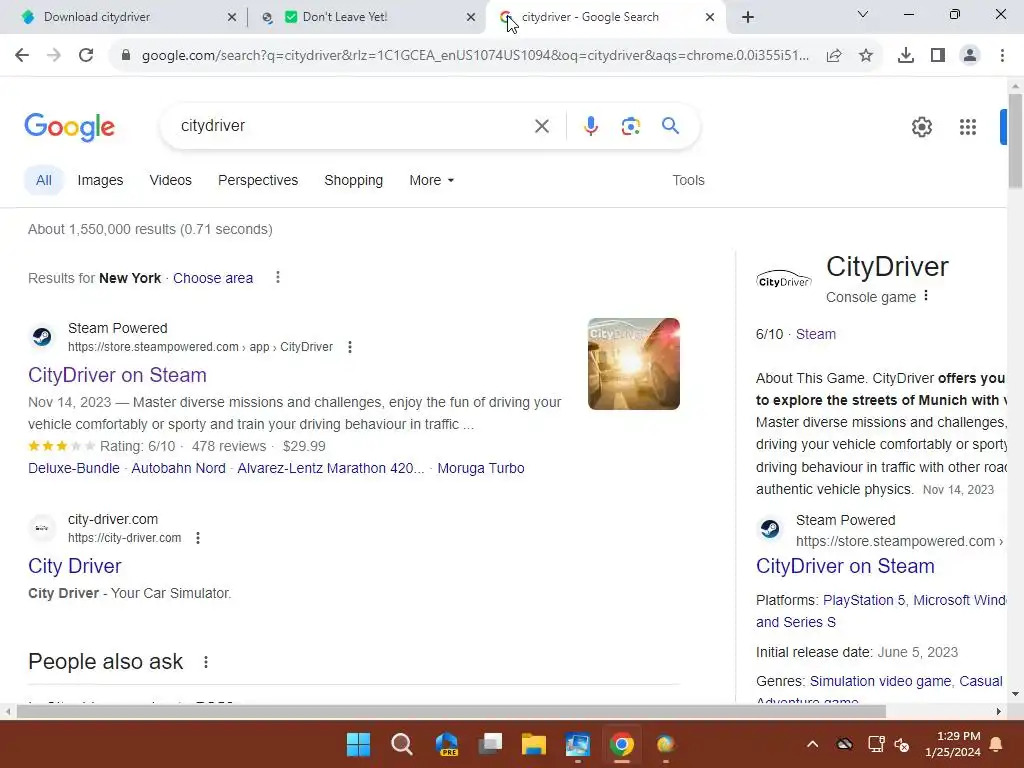The height and width of the screenshot is (768, 1024).
Task: Open tab search chevron in title bar
Action: click(x=863, y=14)
